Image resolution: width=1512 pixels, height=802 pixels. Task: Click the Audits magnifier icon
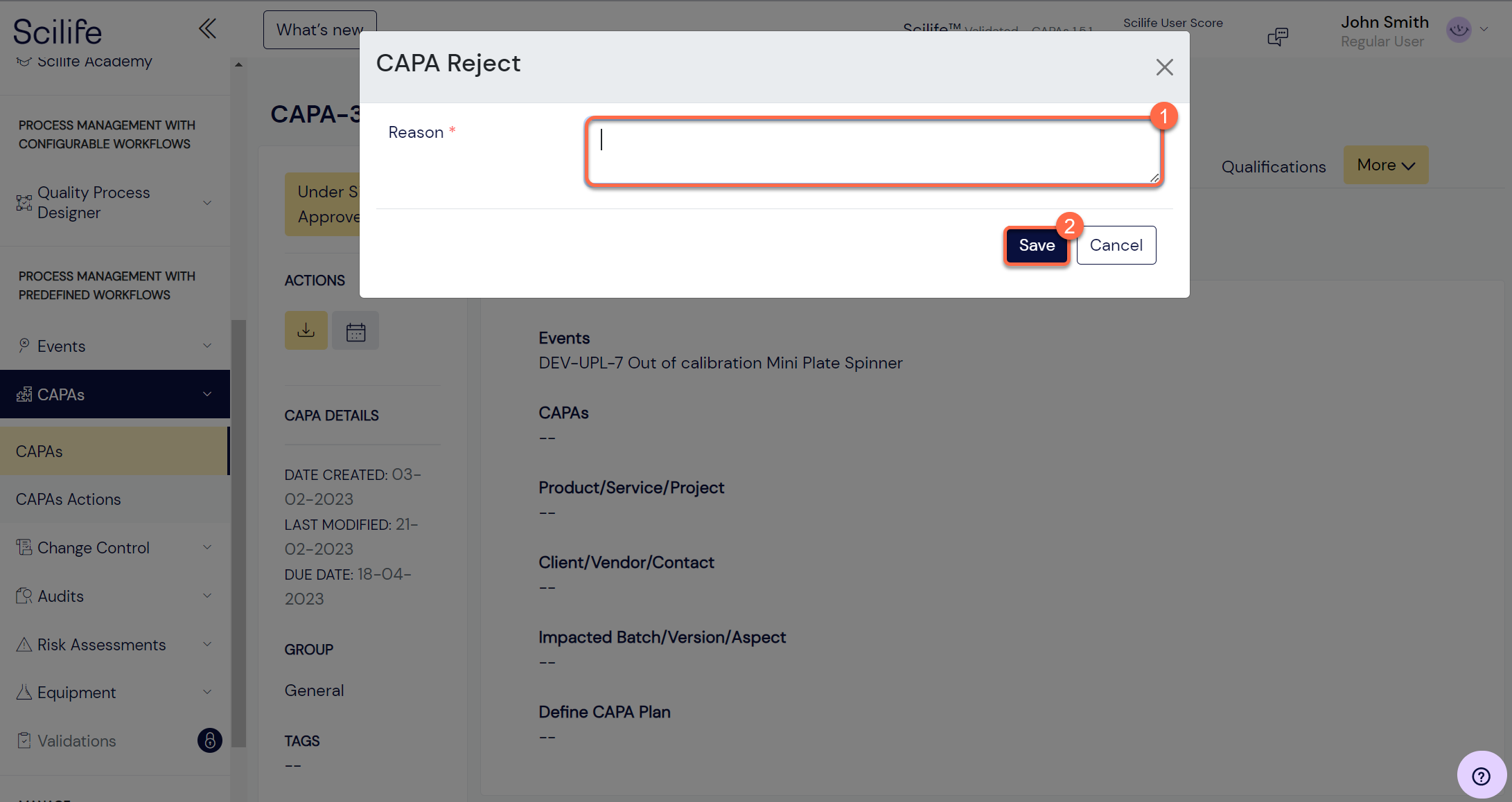pyautogui.click(x=24, y=596)
